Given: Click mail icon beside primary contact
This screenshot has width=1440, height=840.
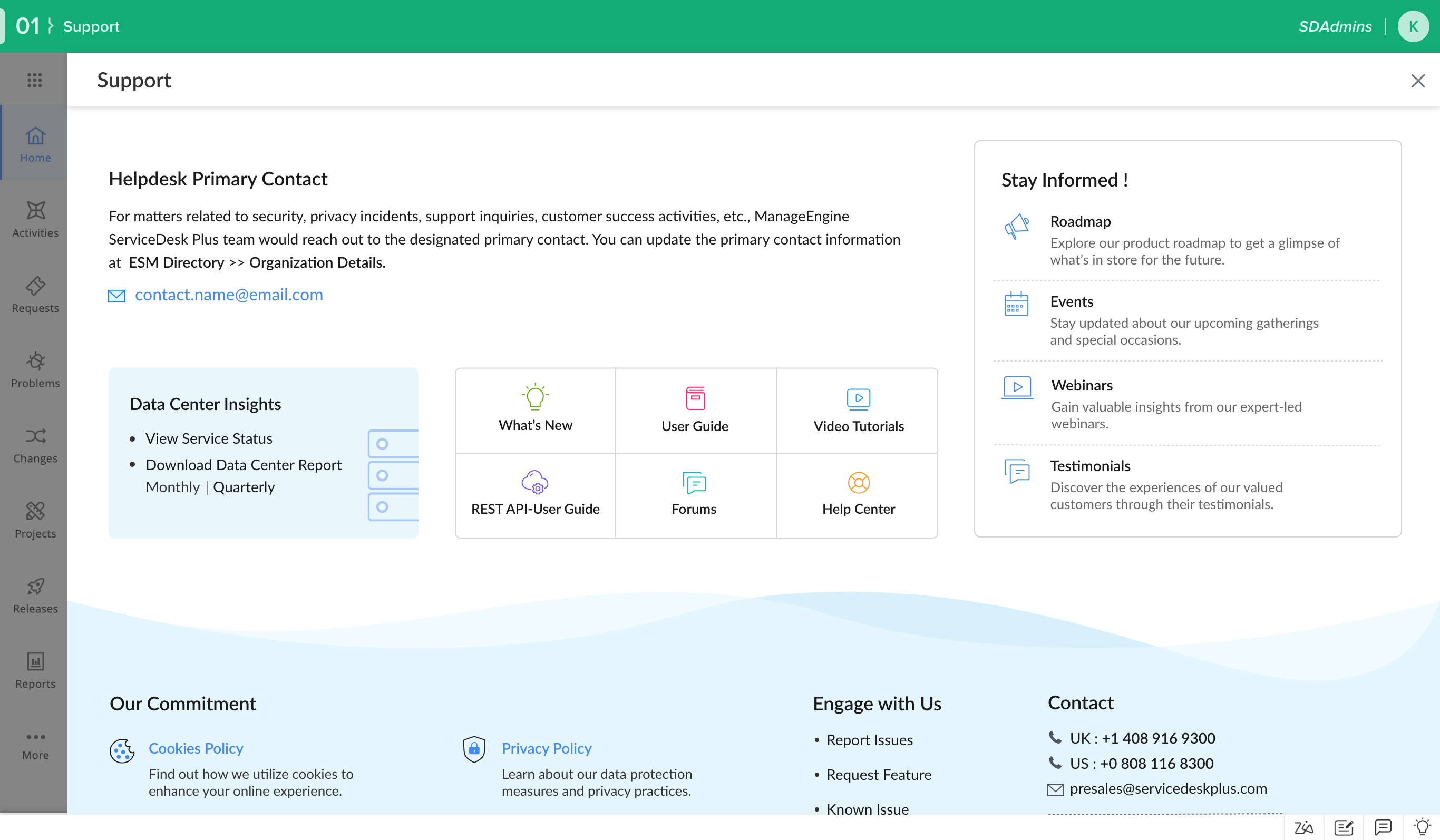Looking at the screenshot, I should [x=116, y=296].
